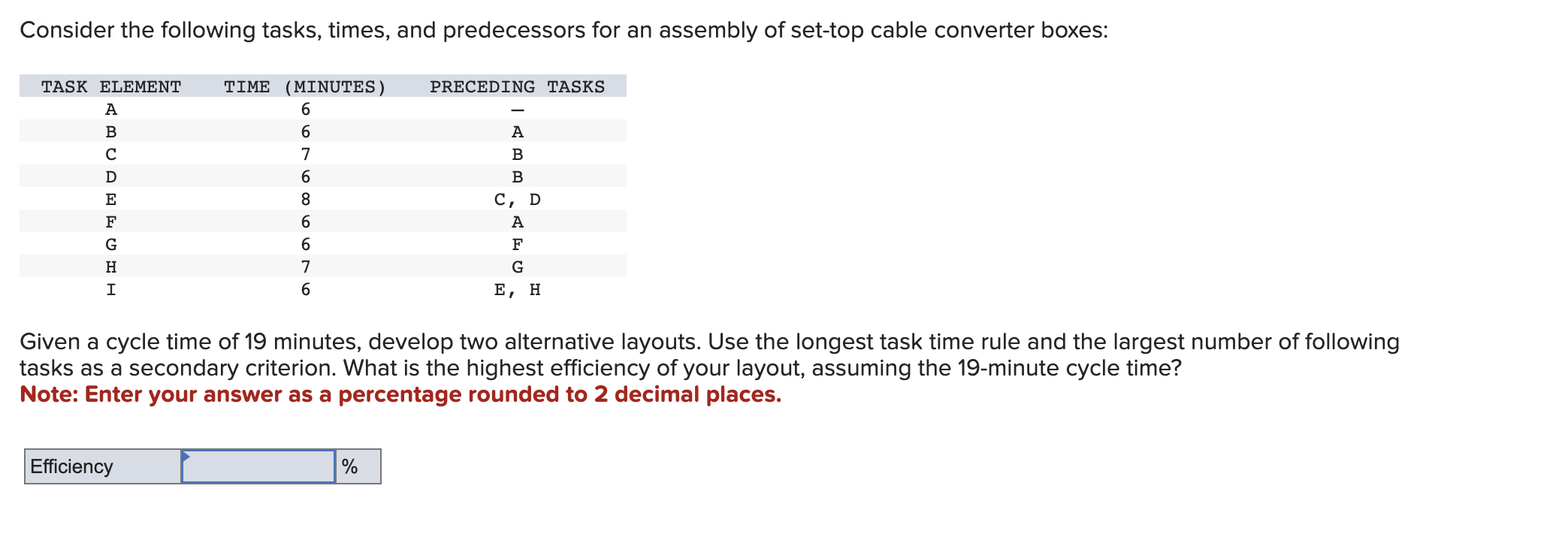
Task: Select the TASK ELEMENT column header
Action: click(110, 86)
